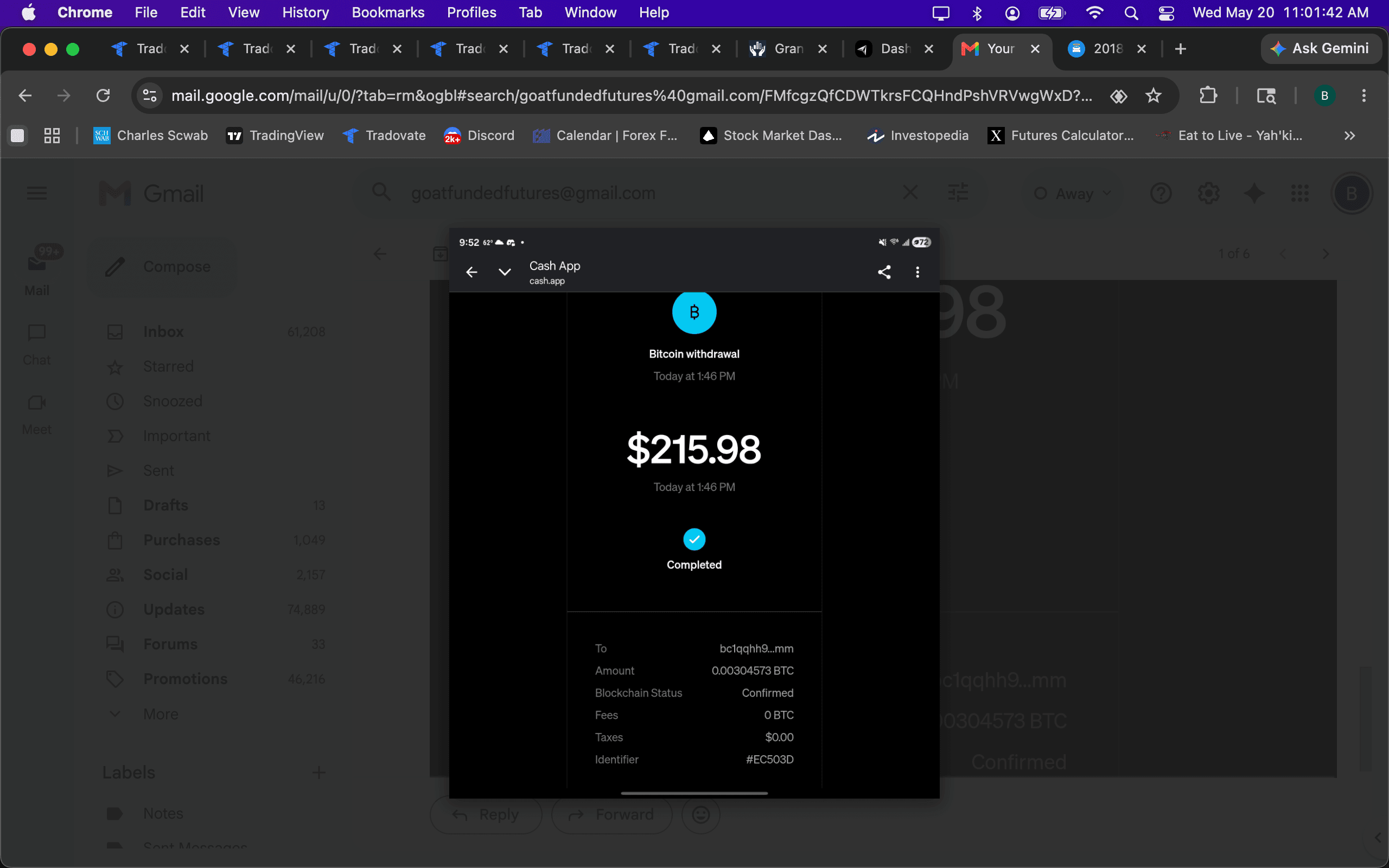Screen dimensions: 1389x868
Task: Open macOS Control Center
Action: 1167,12
